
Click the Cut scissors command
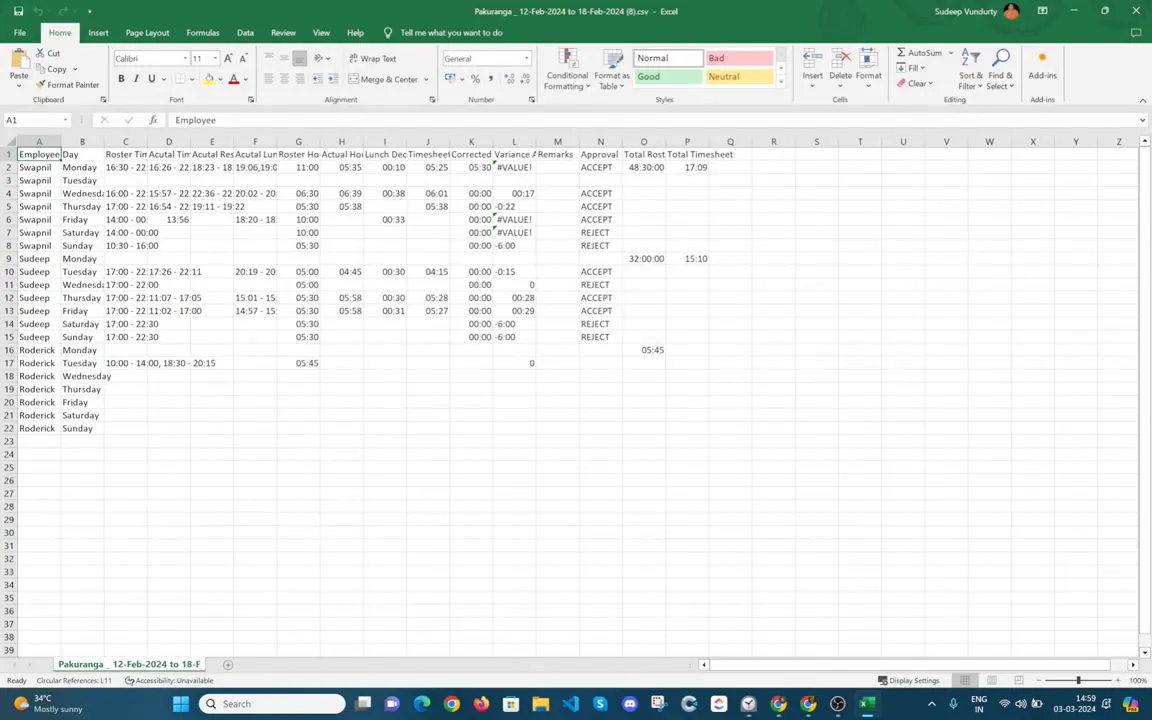click(48, 53)
